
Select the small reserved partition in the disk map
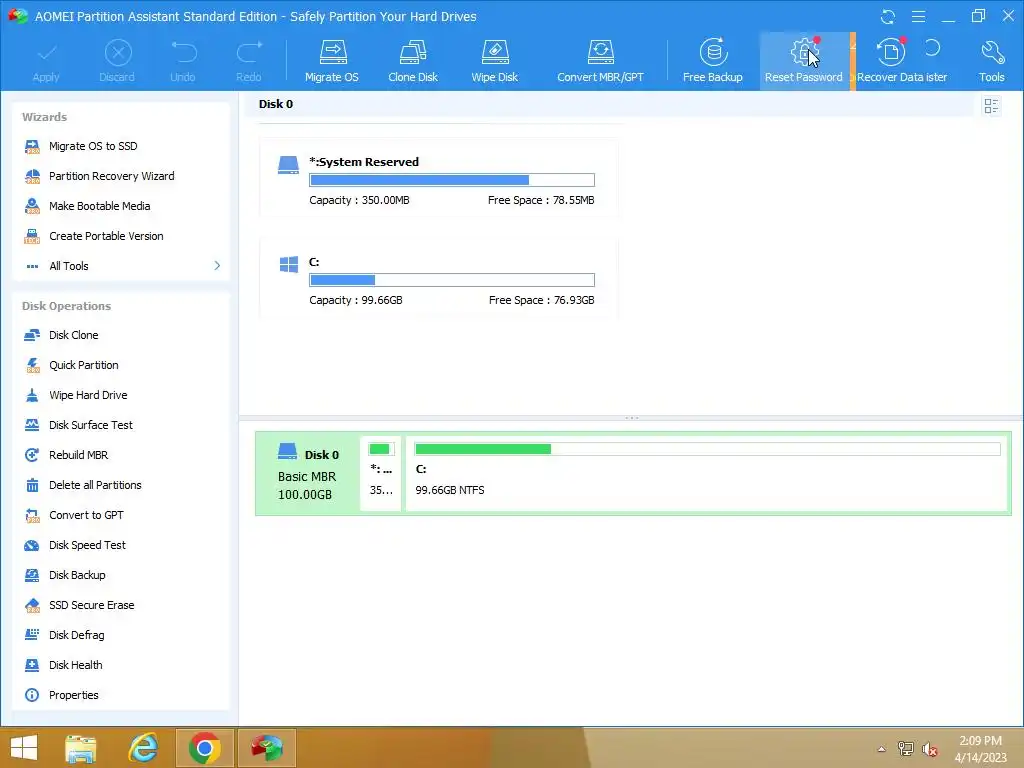pos(381,473)
